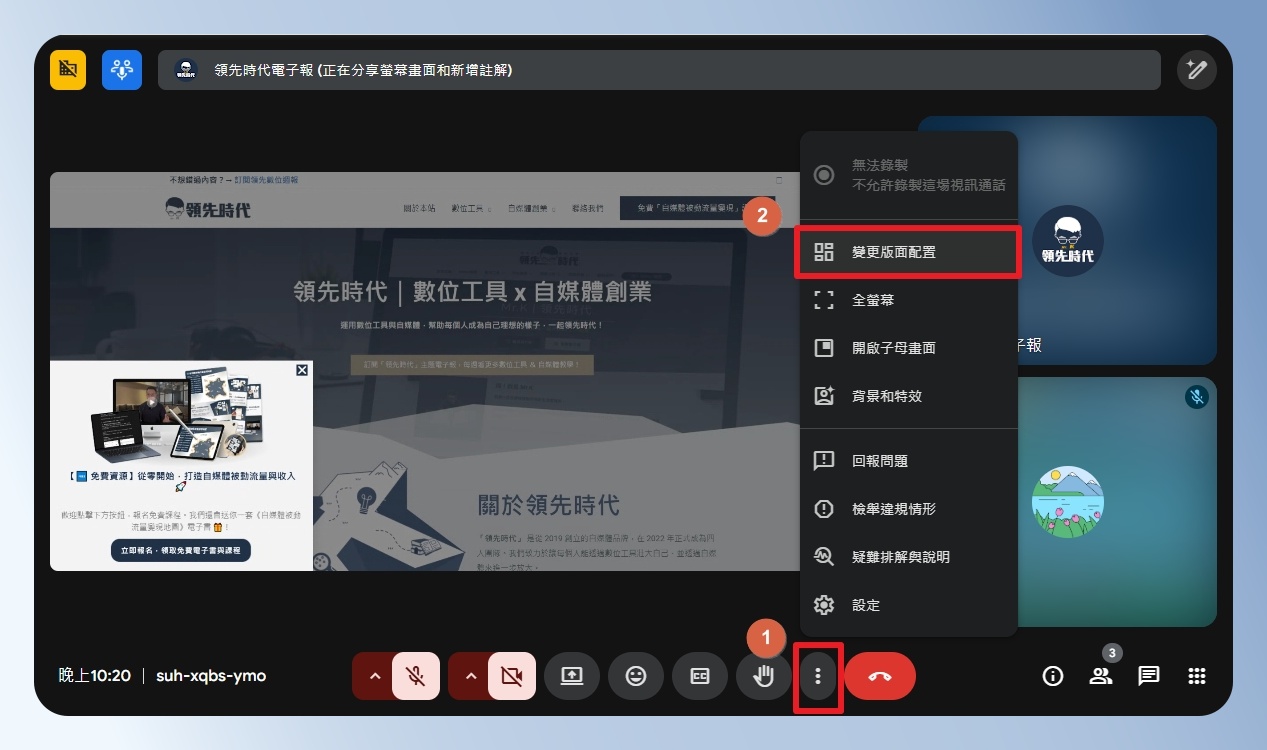
Task: Click the fullscreen brackets icon
Action: (824, 300)
